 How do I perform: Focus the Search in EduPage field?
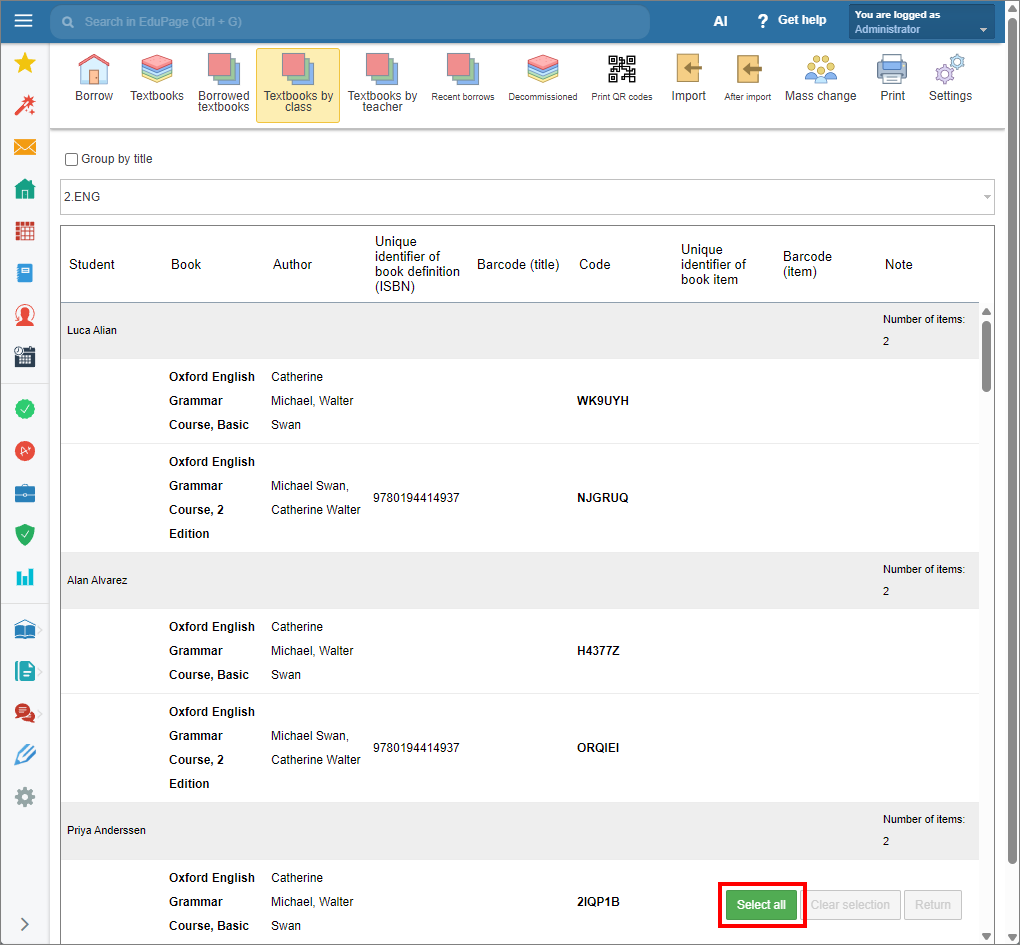tap(350, 21)
